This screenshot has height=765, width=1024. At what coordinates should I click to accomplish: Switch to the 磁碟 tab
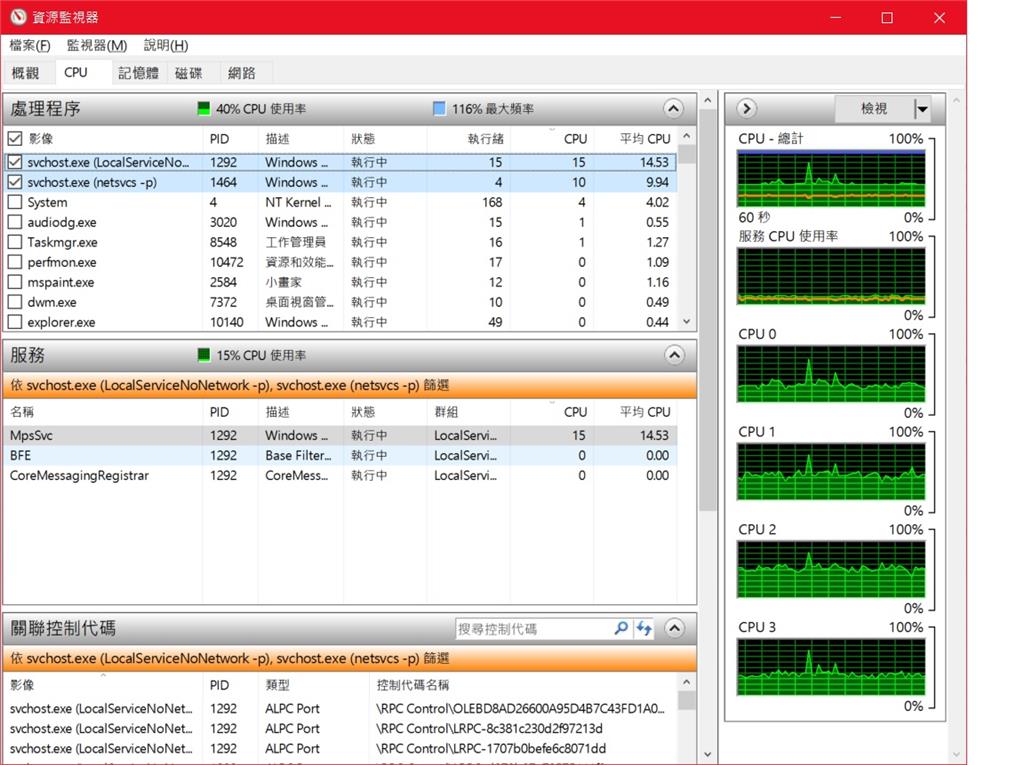189,73
